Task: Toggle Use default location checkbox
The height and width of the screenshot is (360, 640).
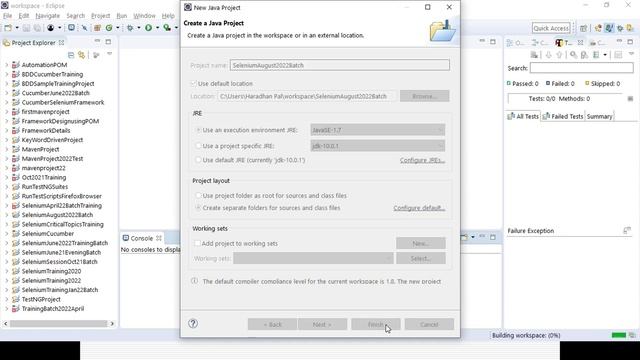Action: [x=193, y=83]
